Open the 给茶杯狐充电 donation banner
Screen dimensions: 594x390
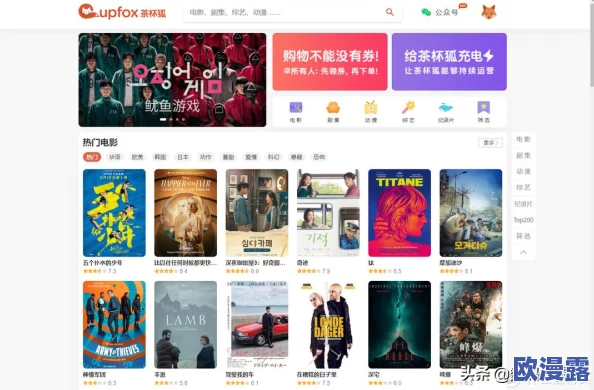point(449,61)
